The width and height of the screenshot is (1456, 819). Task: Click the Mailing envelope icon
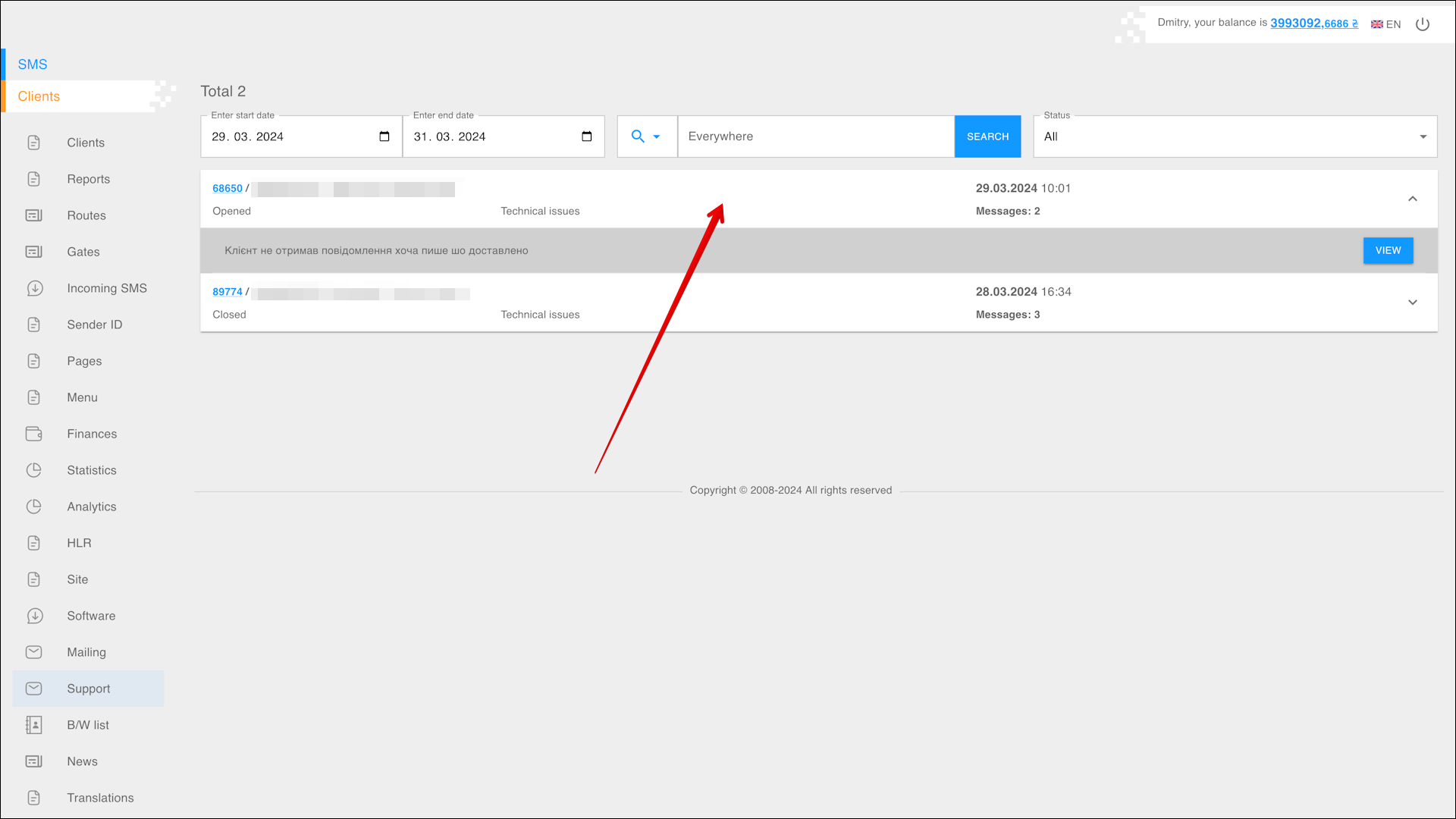[34, 652]
